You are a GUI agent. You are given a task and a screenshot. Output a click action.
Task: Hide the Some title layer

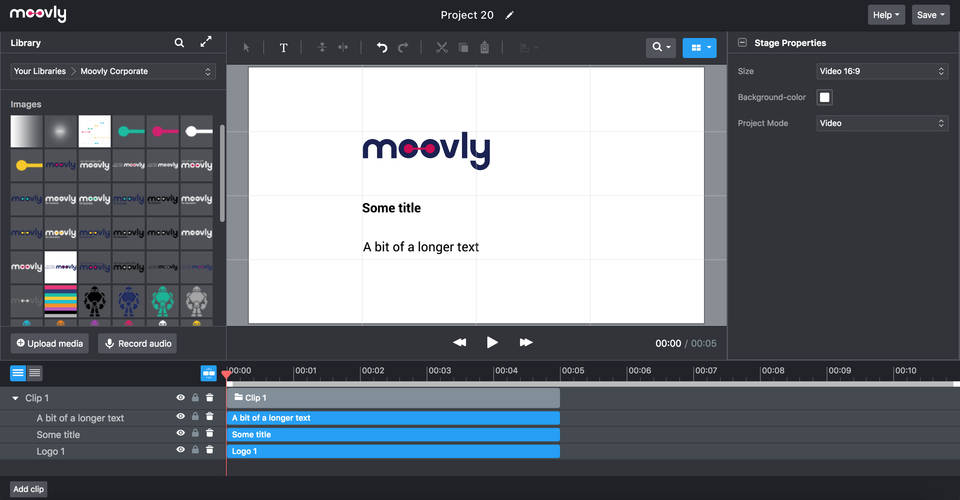pos(181,434)
